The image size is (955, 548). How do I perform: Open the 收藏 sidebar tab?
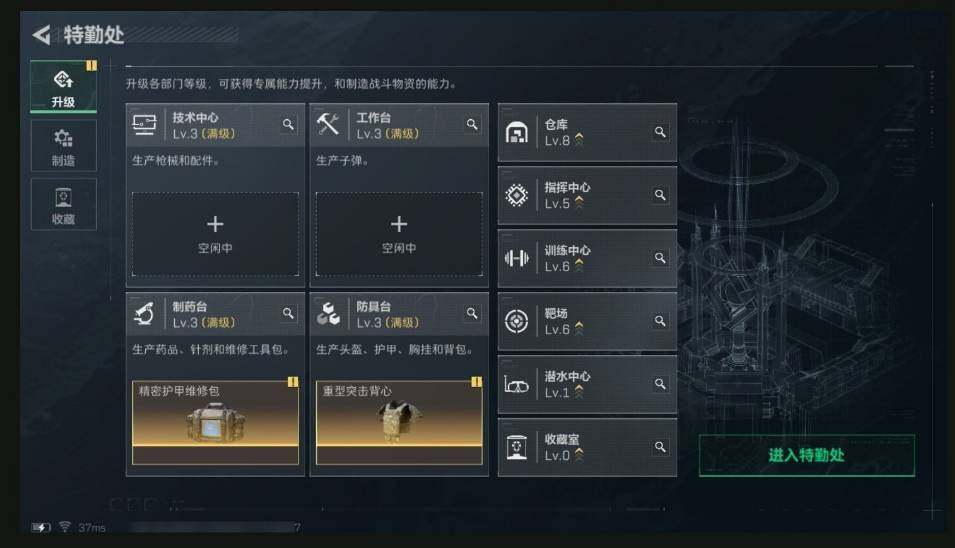63,205
